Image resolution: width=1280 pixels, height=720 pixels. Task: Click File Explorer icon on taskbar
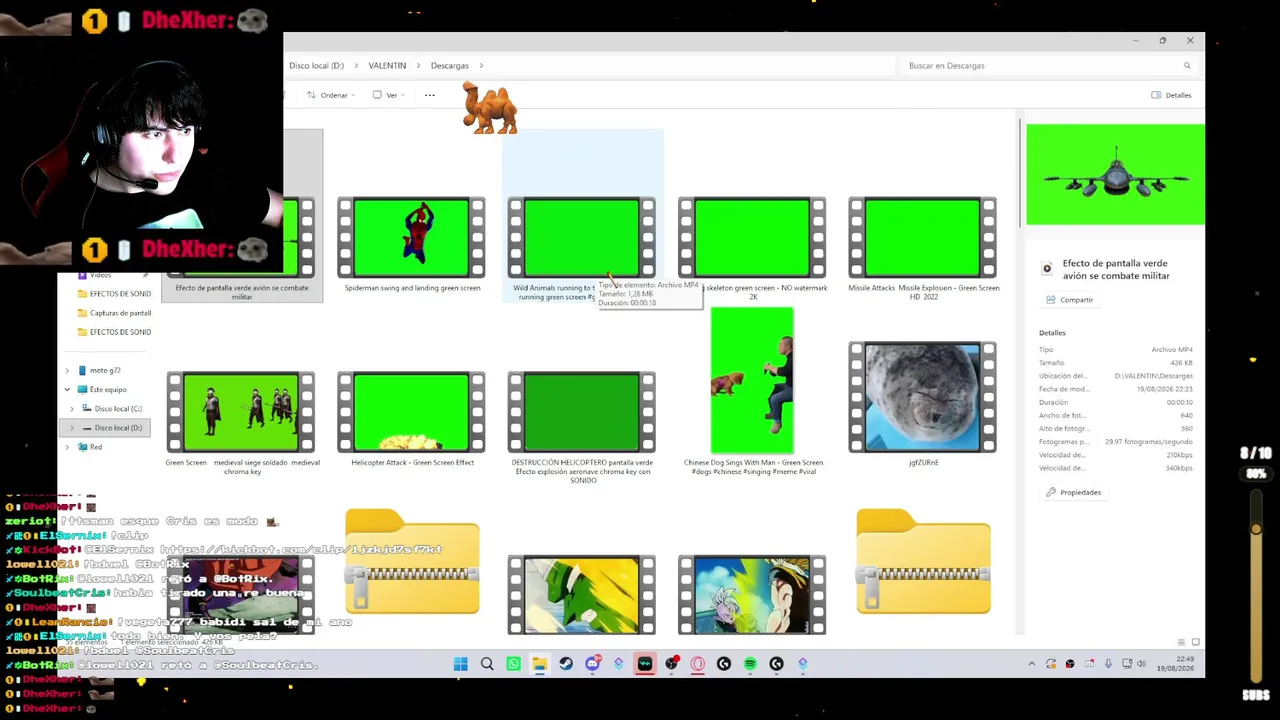point(540,664)
